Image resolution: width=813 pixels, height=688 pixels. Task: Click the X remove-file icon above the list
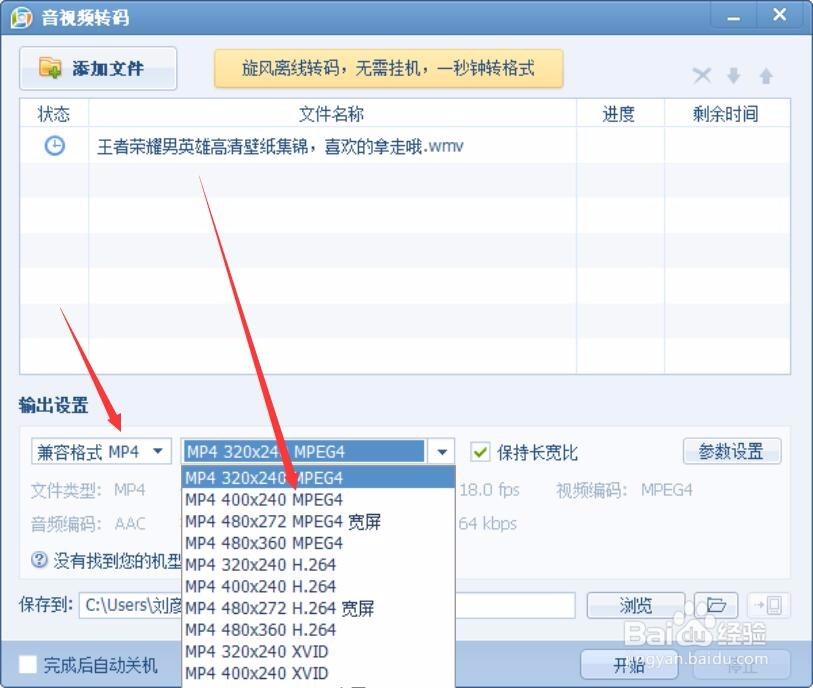click(702, 75)
